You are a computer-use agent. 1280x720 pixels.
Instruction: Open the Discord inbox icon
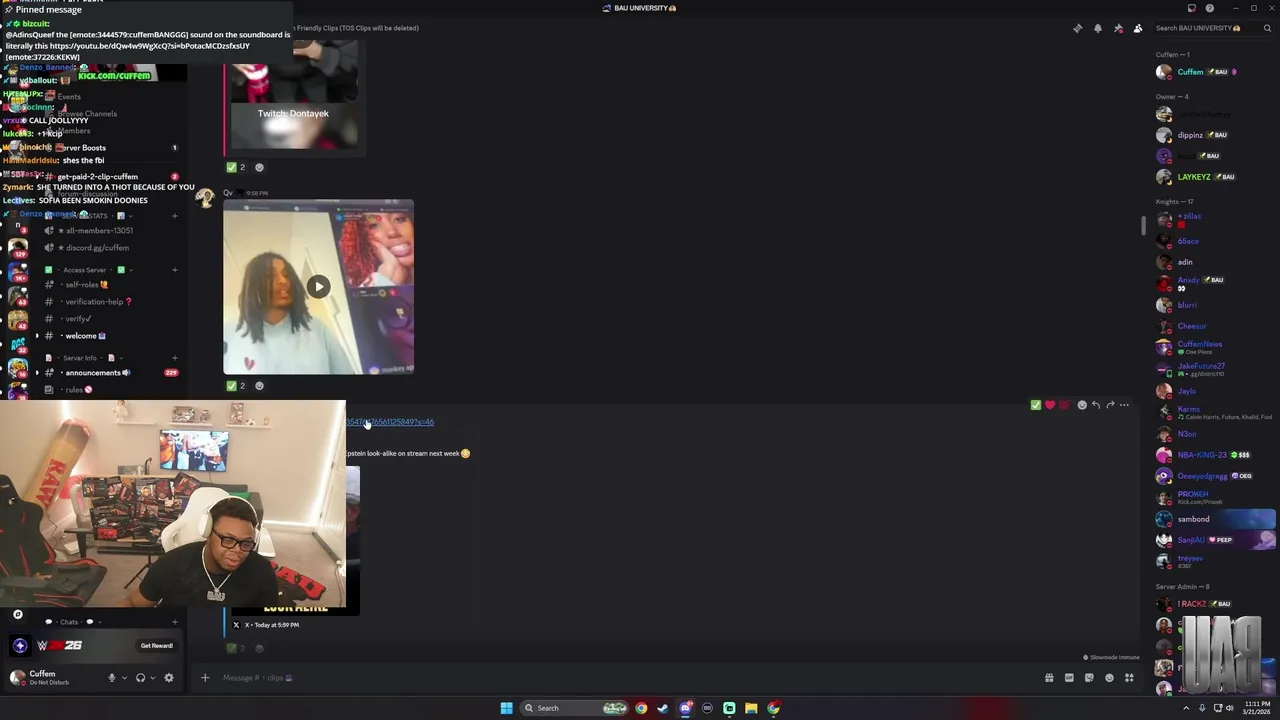click(1191, 8)
